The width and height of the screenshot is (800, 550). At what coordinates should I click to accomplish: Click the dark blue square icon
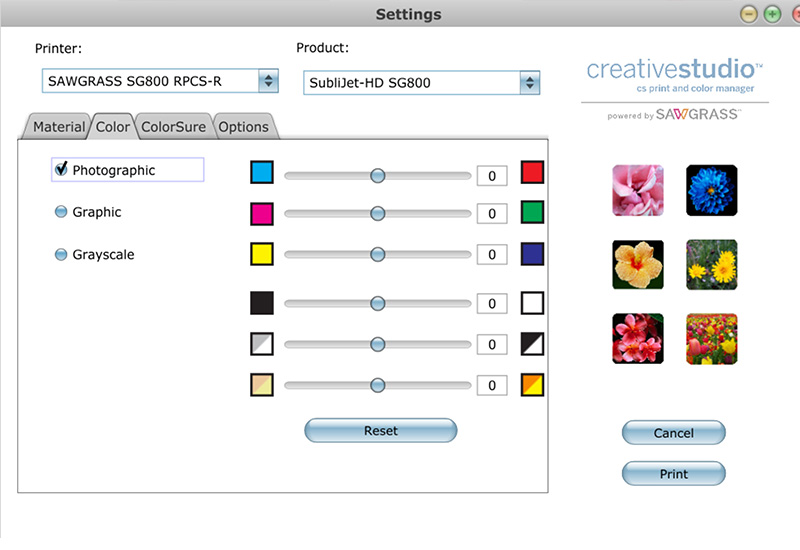coord(533,253)
